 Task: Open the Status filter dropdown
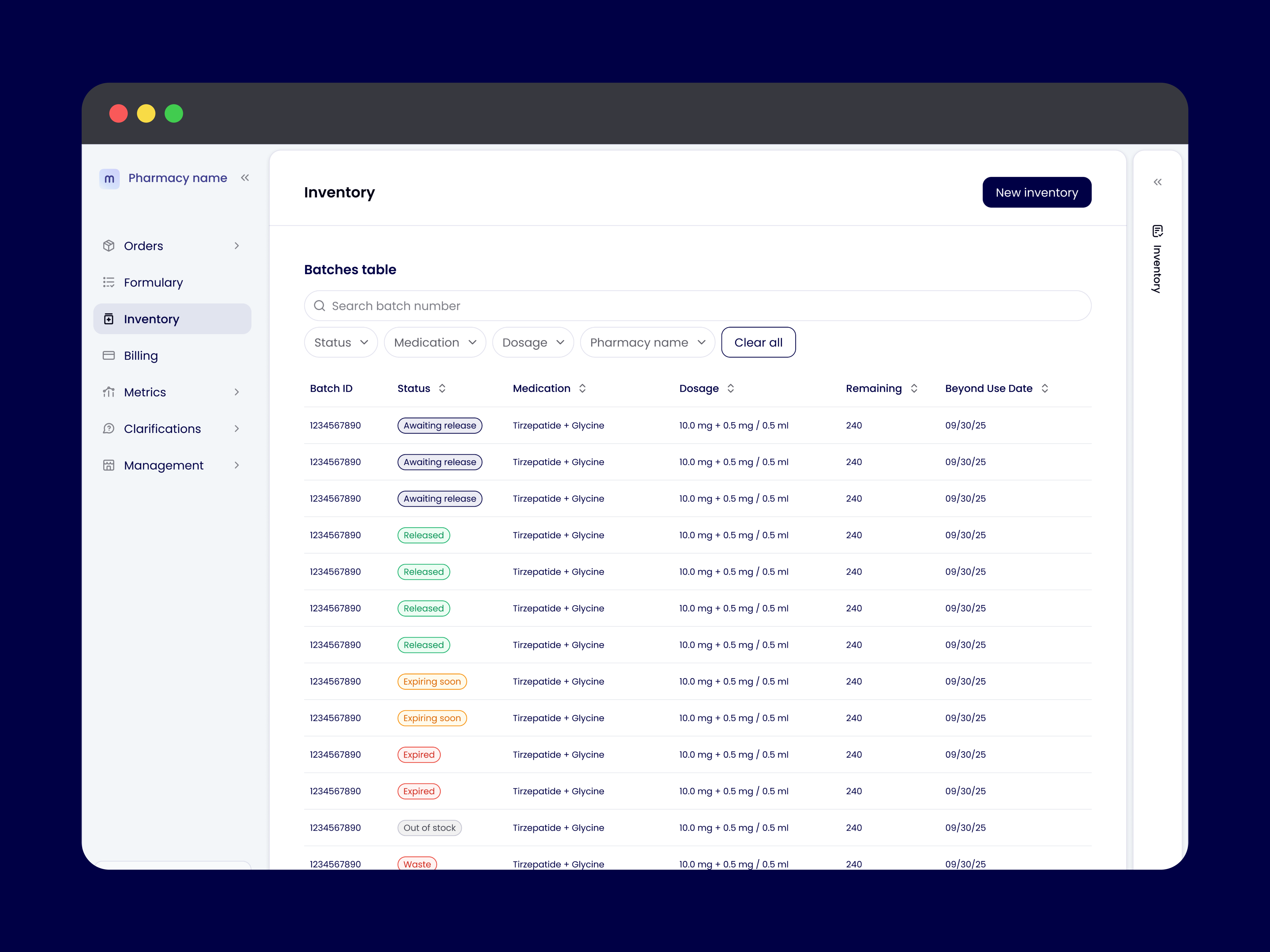pos(341,342)
